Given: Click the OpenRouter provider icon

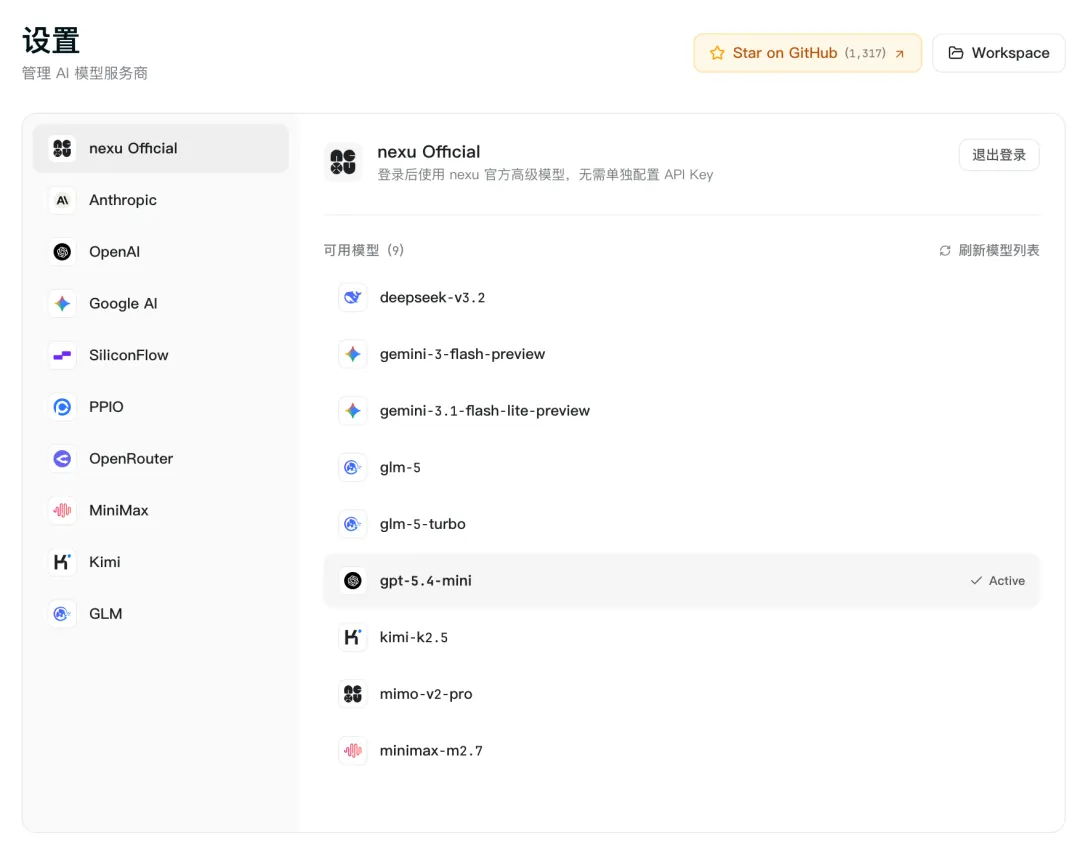Looking at the screenshot, I should coord(62,459).
